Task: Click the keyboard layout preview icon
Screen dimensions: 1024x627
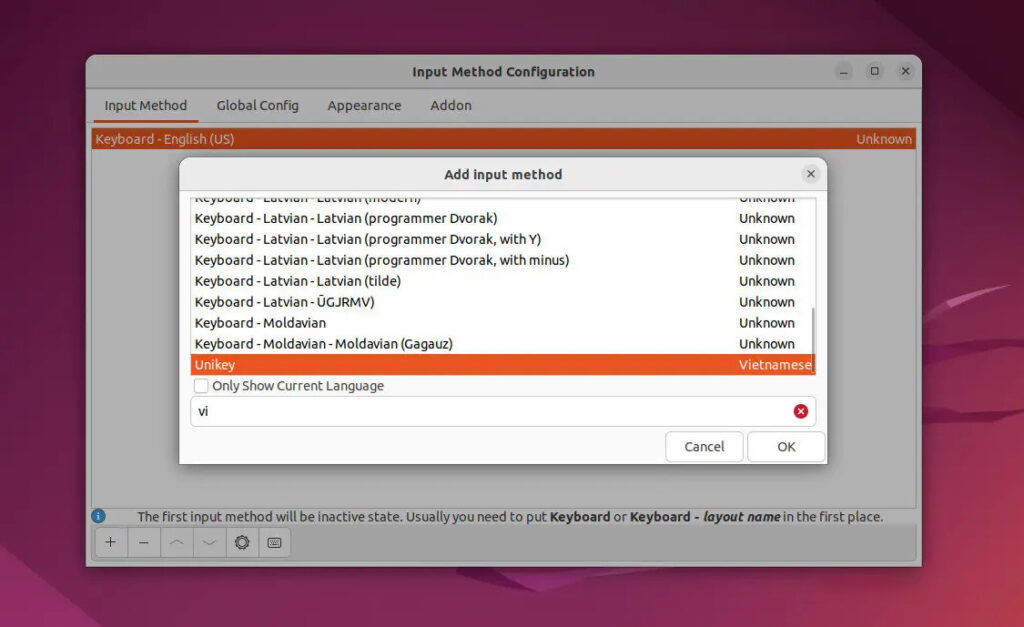Action: 275,542
